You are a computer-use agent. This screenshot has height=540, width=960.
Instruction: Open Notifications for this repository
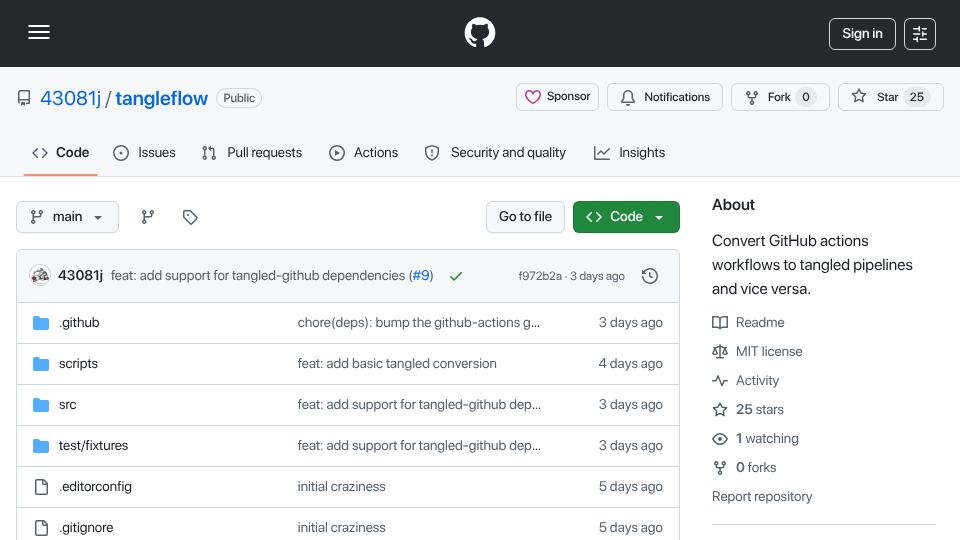[x=665, y=97]
